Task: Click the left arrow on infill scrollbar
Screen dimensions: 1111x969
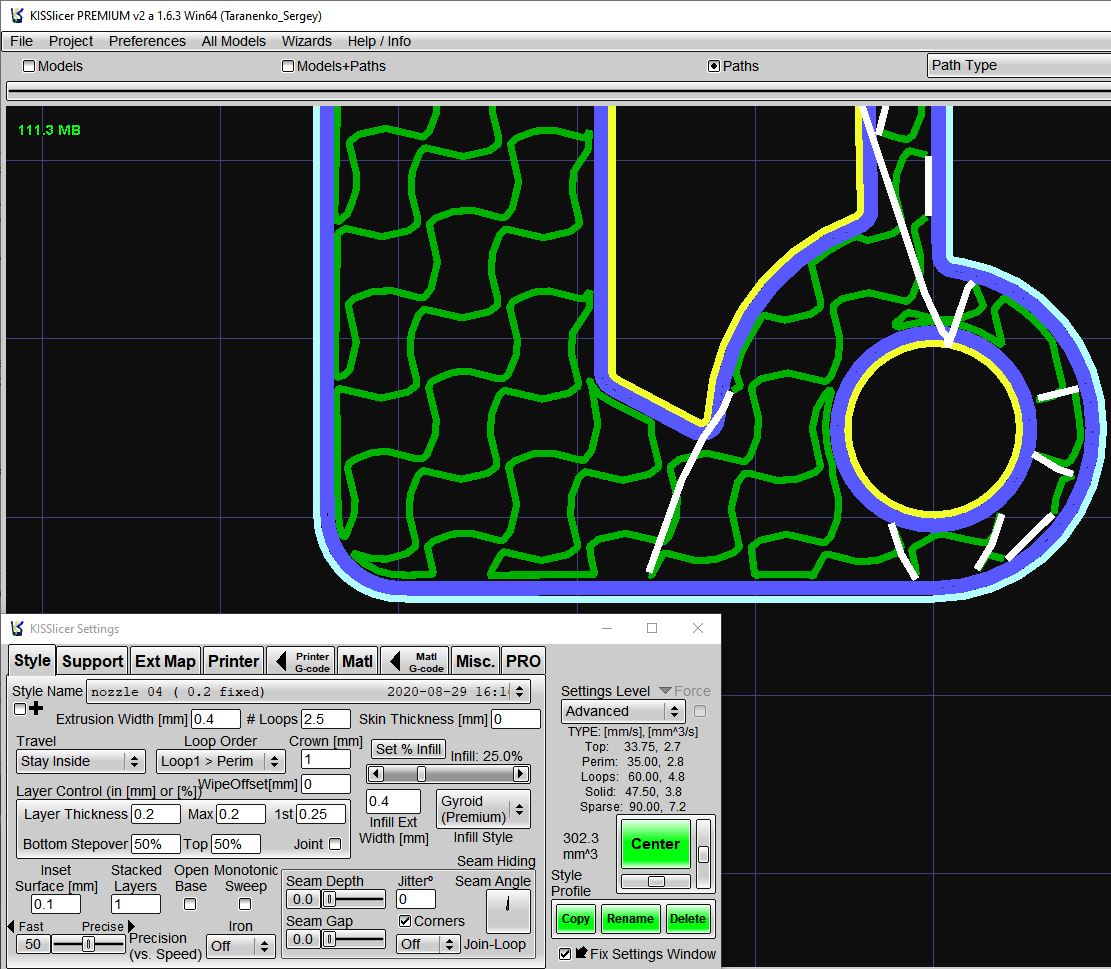Action: (375, 774)
